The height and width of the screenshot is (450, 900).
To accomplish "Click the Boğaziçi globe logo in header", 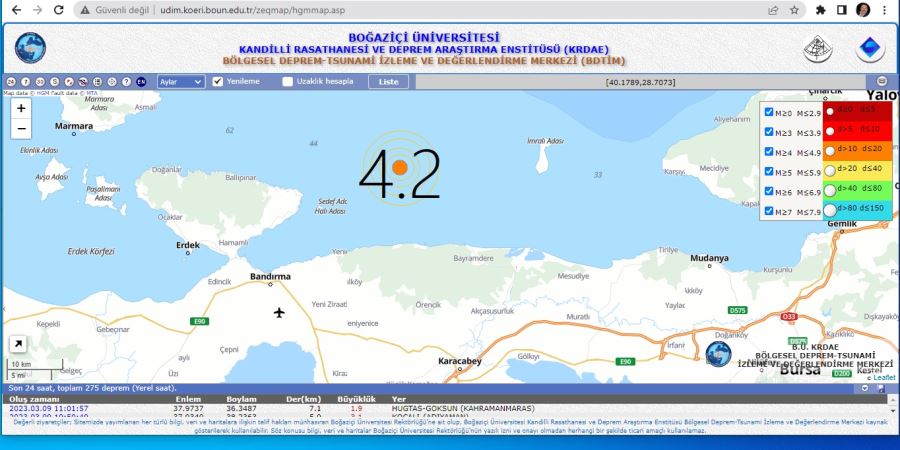I will (30, 48).
